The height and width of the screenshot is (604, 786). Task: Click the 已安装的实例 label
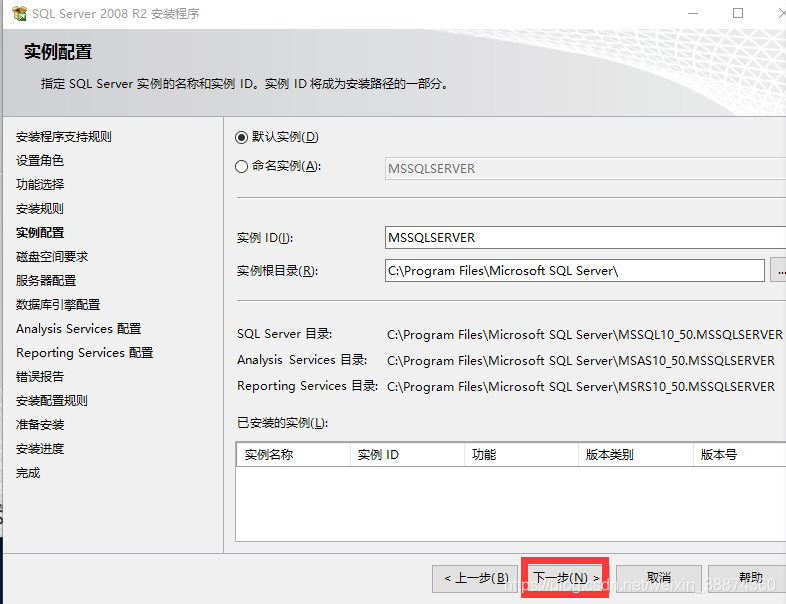282,423
